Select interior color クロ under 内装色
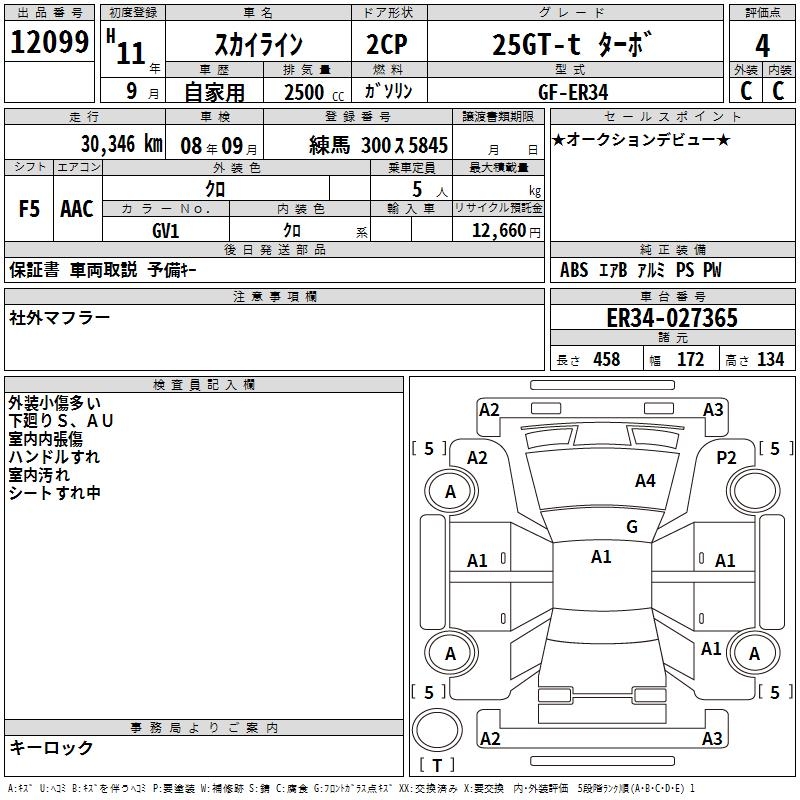800x800 pixels. point(292,231)
